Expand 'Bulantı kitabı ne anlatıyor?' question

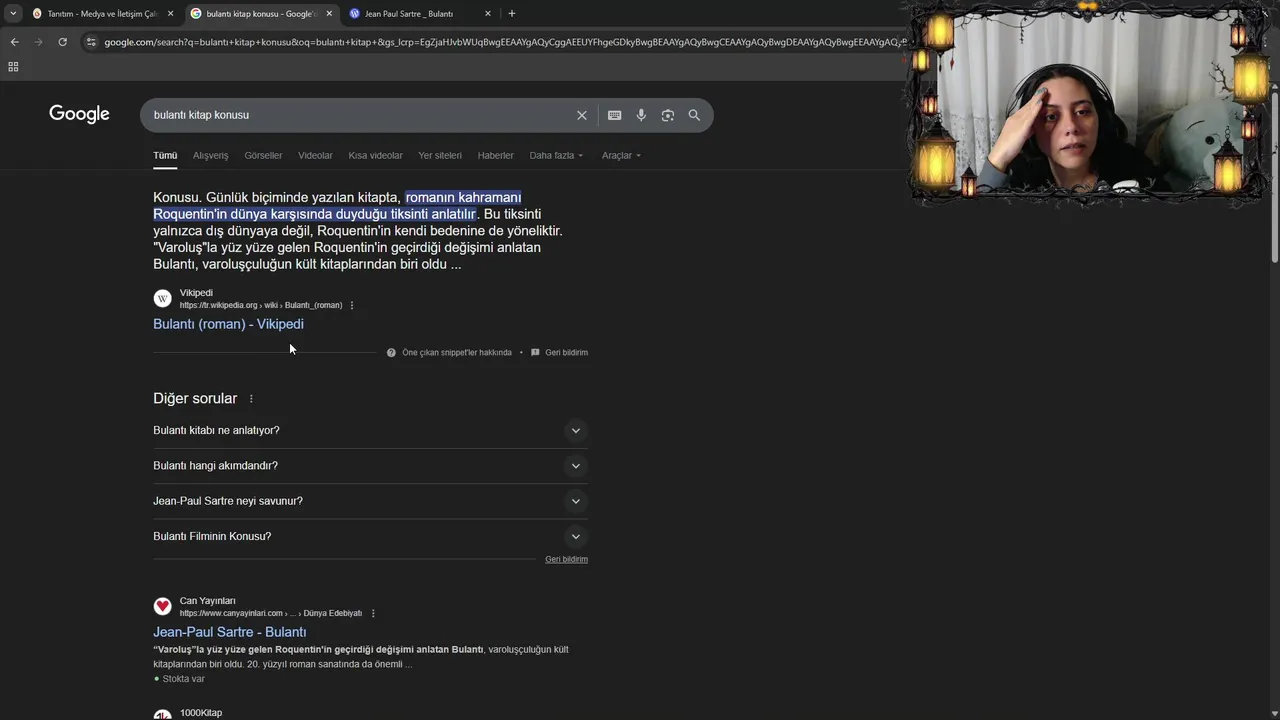(370, 431)
